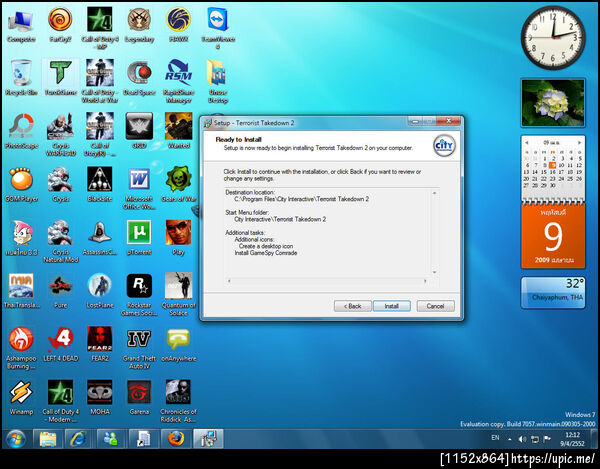This screenshot has height=469, width=600.
Task: Click the destination path under Destination location
Action: (x=302, y=199)
